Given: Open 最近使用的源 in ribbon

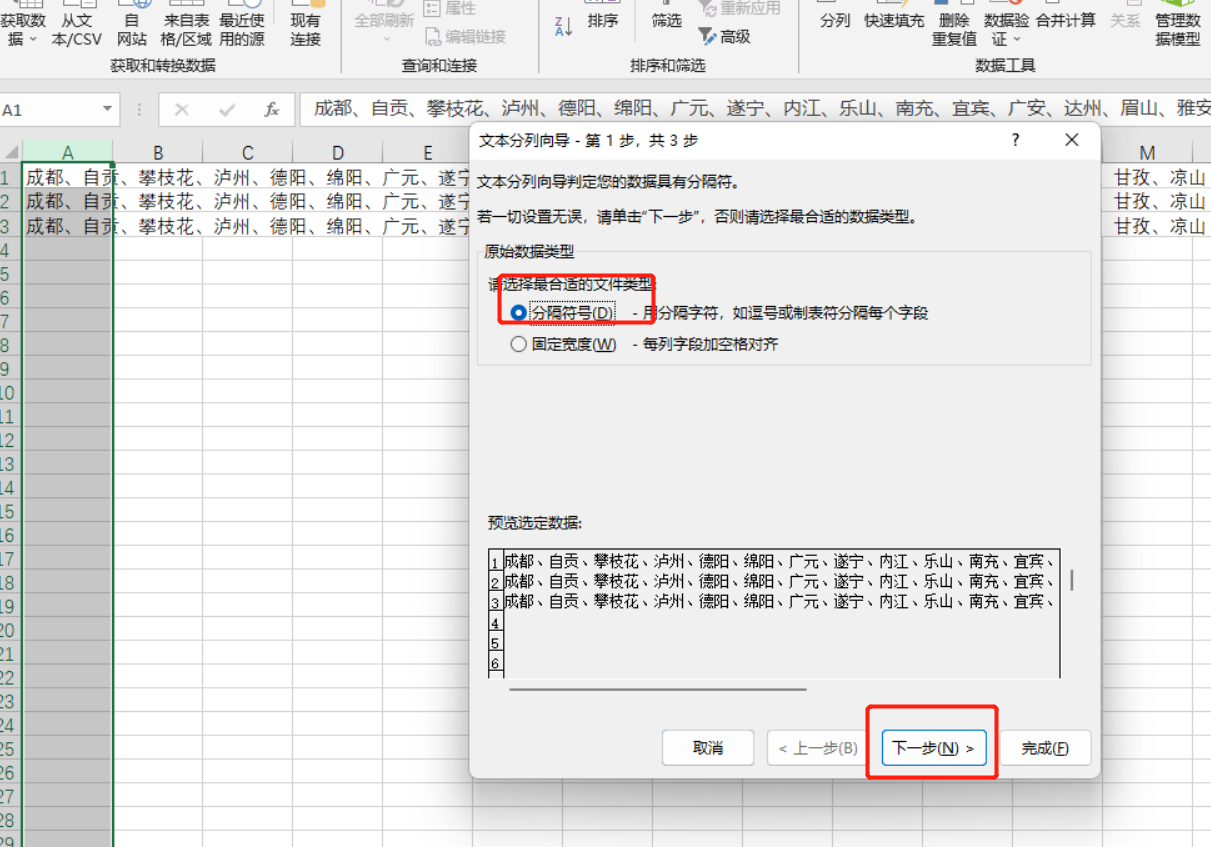Looking at the screenshot, I should (242, 24).
